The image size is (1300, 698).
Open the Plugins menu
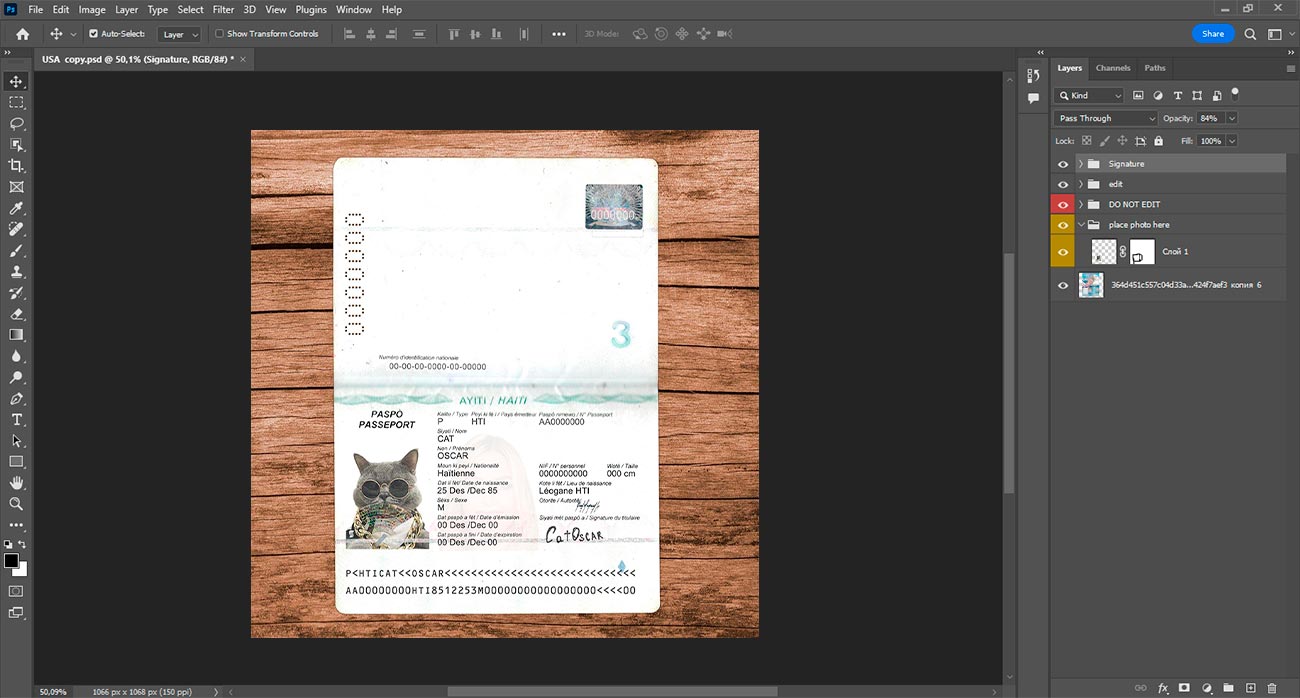311,9
